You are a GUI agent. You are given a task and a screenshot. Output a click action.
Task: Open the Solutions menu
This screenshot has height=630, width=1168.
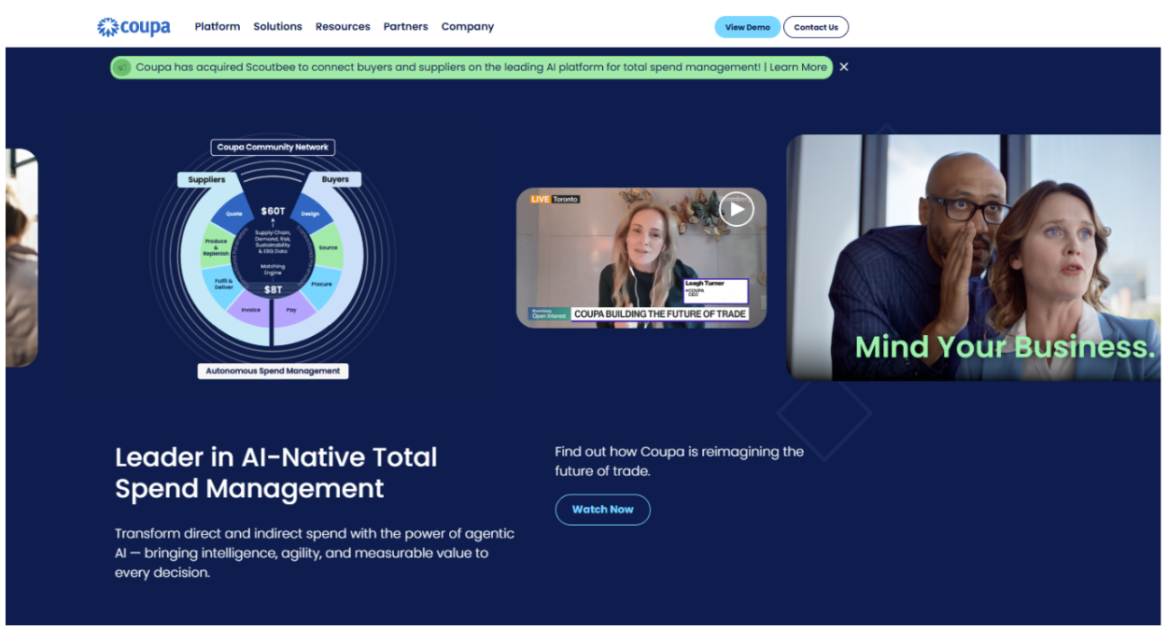click(277, 27)
